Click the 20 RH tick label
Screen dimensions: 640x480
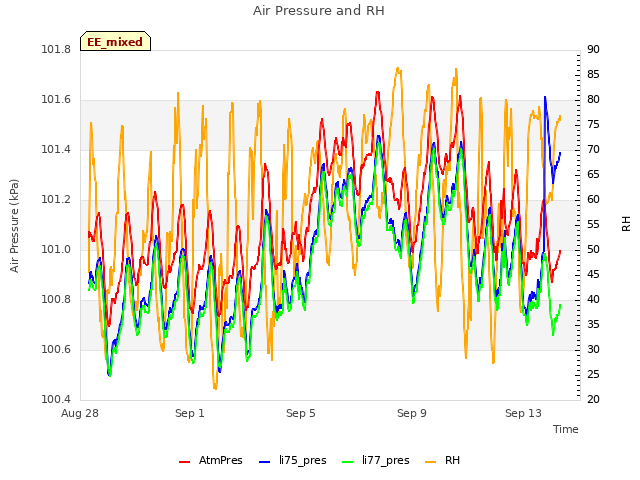[593, 399]
